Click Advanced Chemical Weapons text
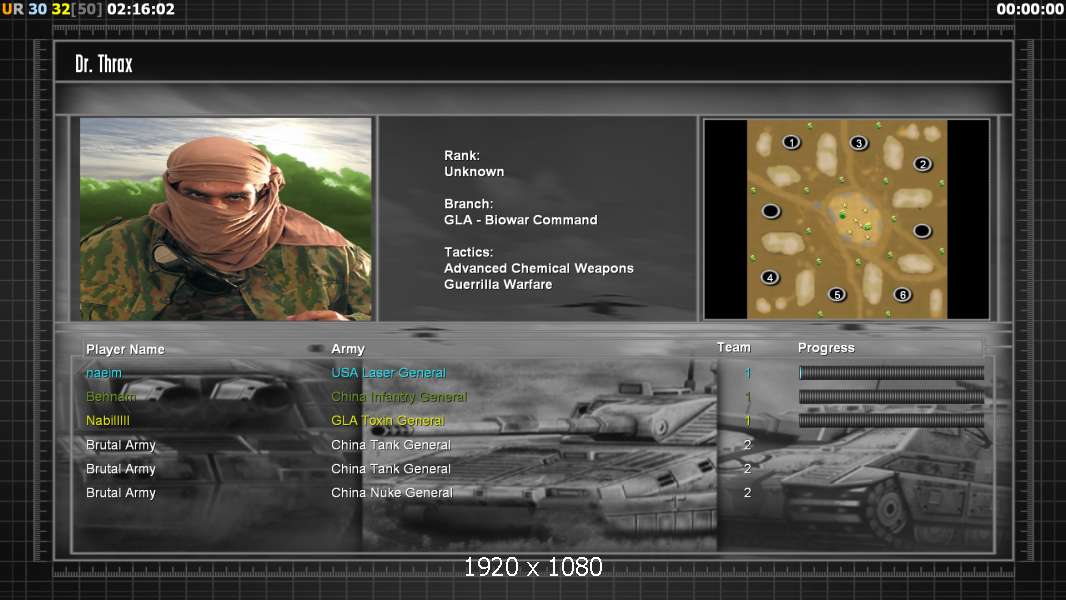The image size is (1066, 600). [538, 268]
